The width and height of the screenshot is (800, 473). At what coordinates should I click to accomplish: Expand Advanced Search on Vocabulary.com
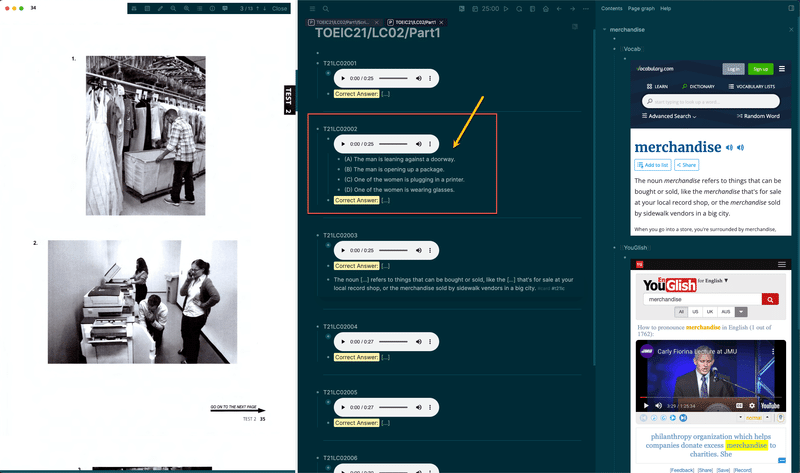[669, 116]
